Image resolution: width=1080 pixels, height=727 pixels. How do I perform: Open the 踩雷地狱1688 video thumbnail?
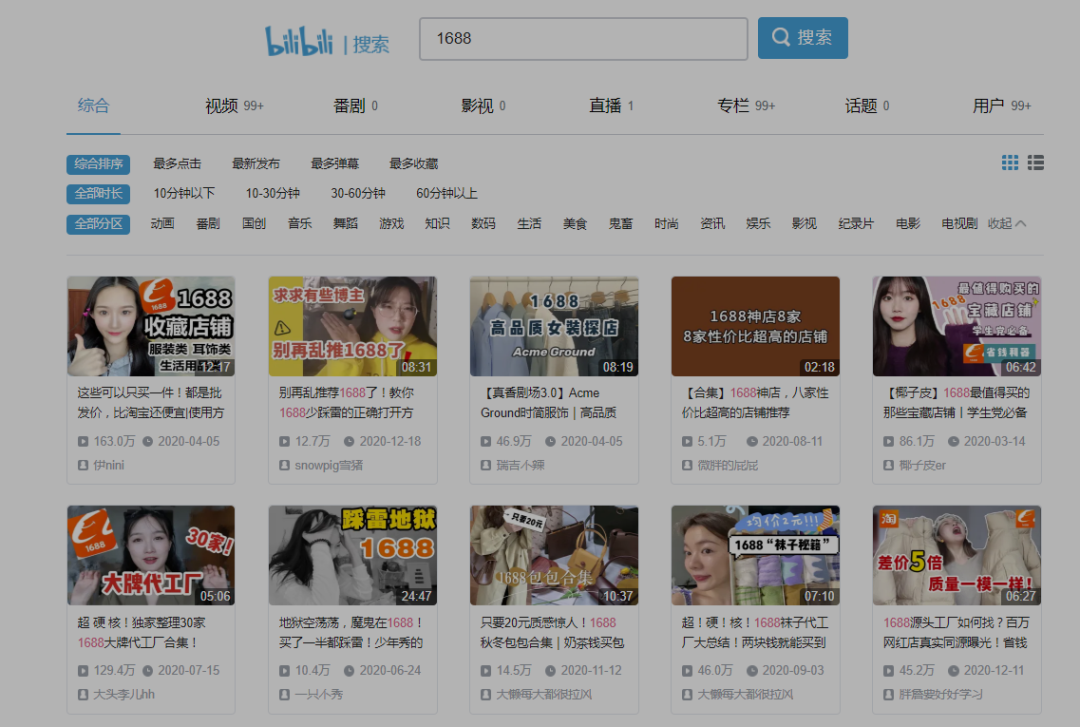tap(353, 555)
